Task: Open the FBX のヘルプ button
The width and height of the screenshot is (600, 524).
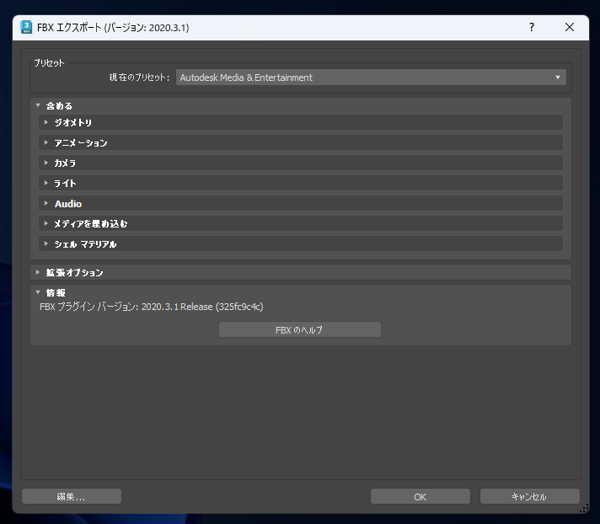Action: click(300, 330)
